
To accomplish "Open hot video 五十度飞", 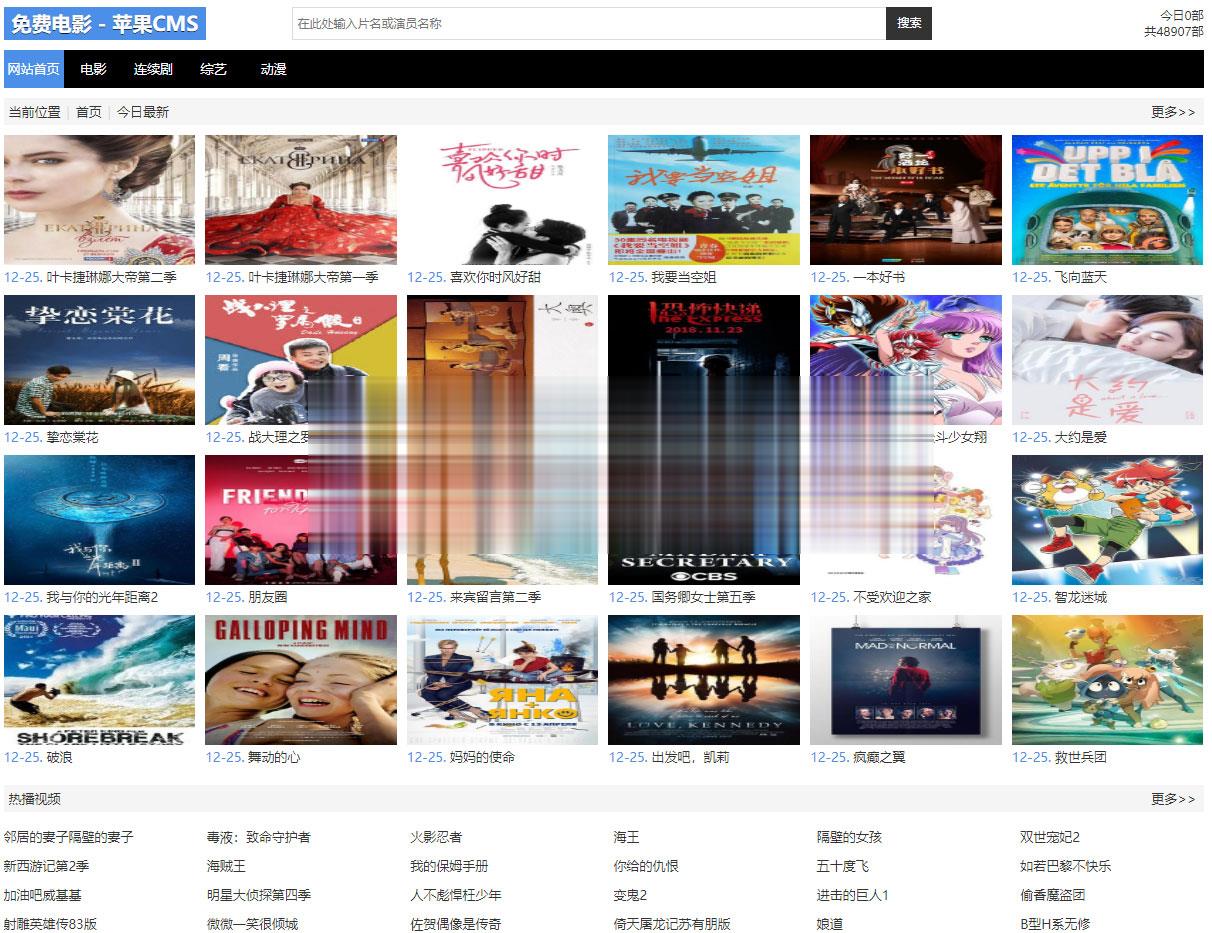I will point(843,866).
